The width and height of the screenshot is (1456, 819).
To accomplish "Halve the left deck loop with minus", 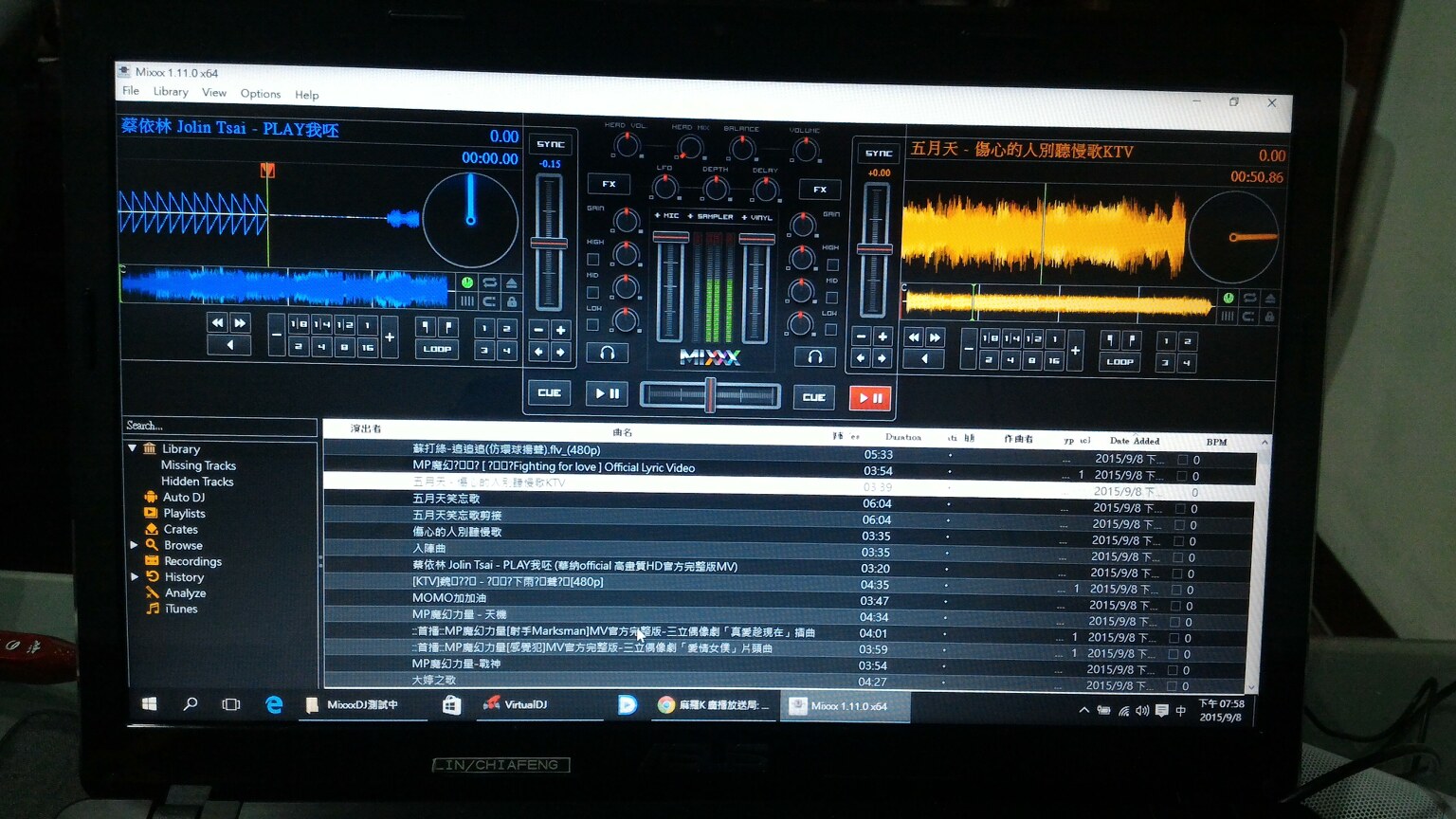I will point(277,336).
